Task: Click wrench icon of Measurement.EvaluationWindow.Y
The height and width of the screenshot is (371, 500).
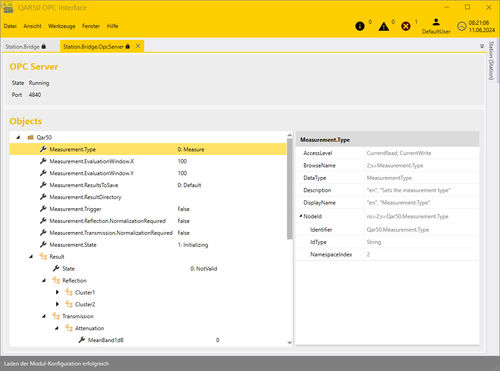Action: [x=43, y=173]
